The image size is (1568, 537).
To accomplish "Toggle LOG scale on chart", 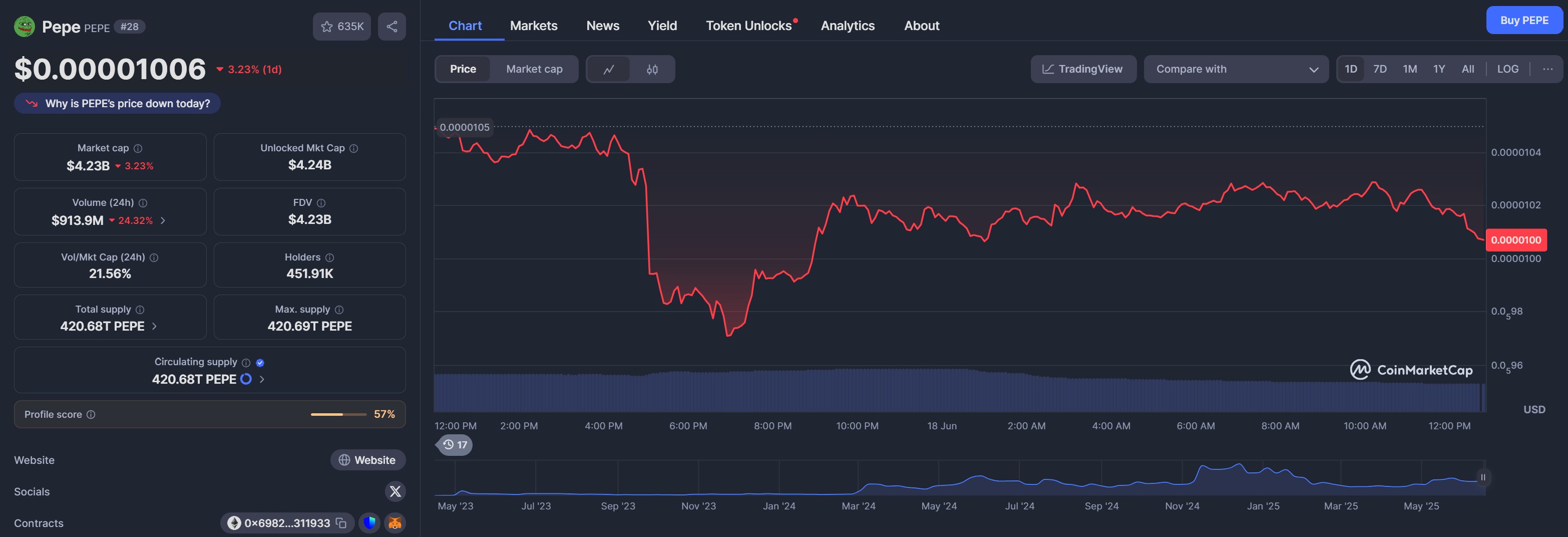I will tap(1507, 69).
